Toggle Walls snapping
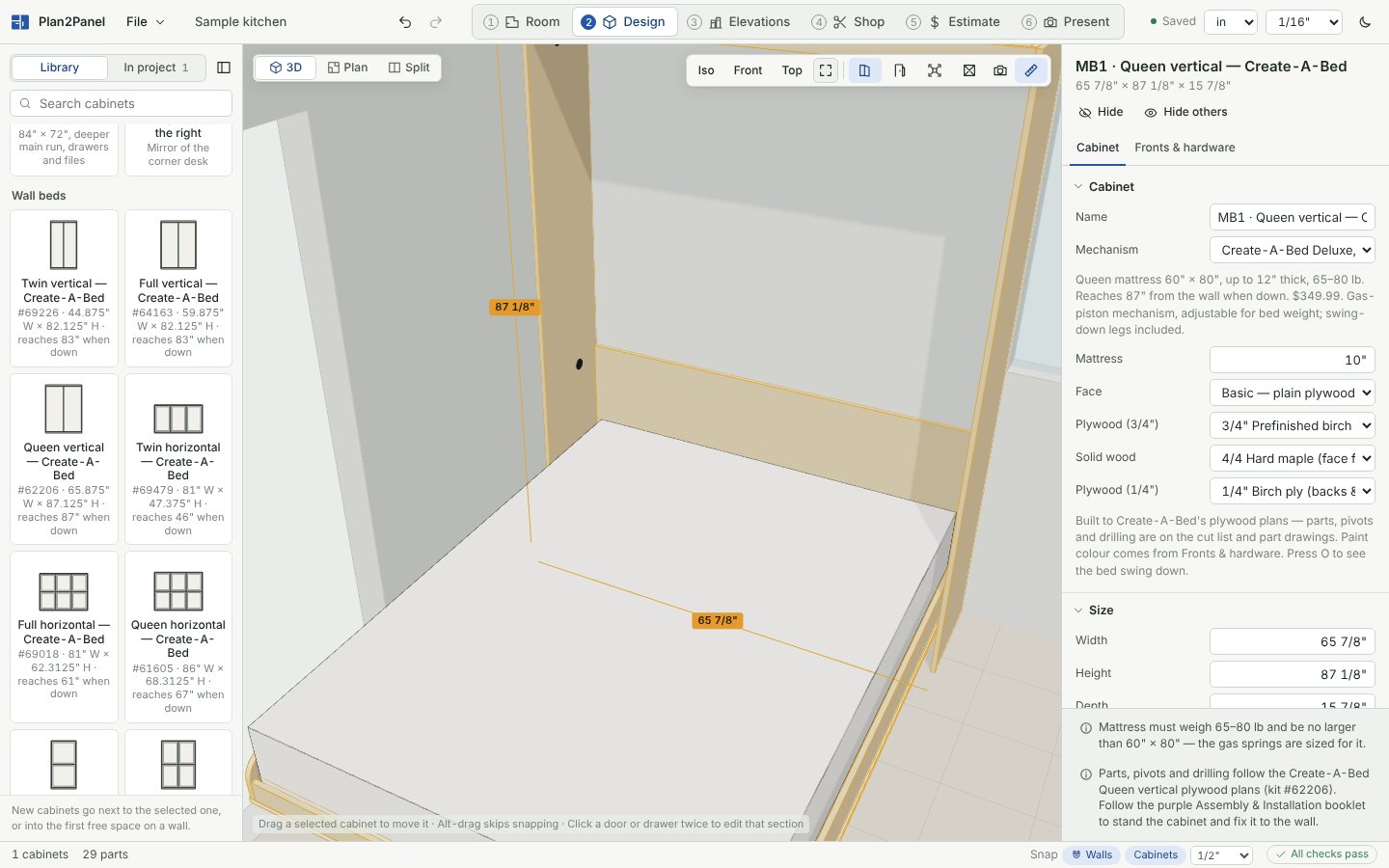The image size is (1389, 868). coord(1091,854)
